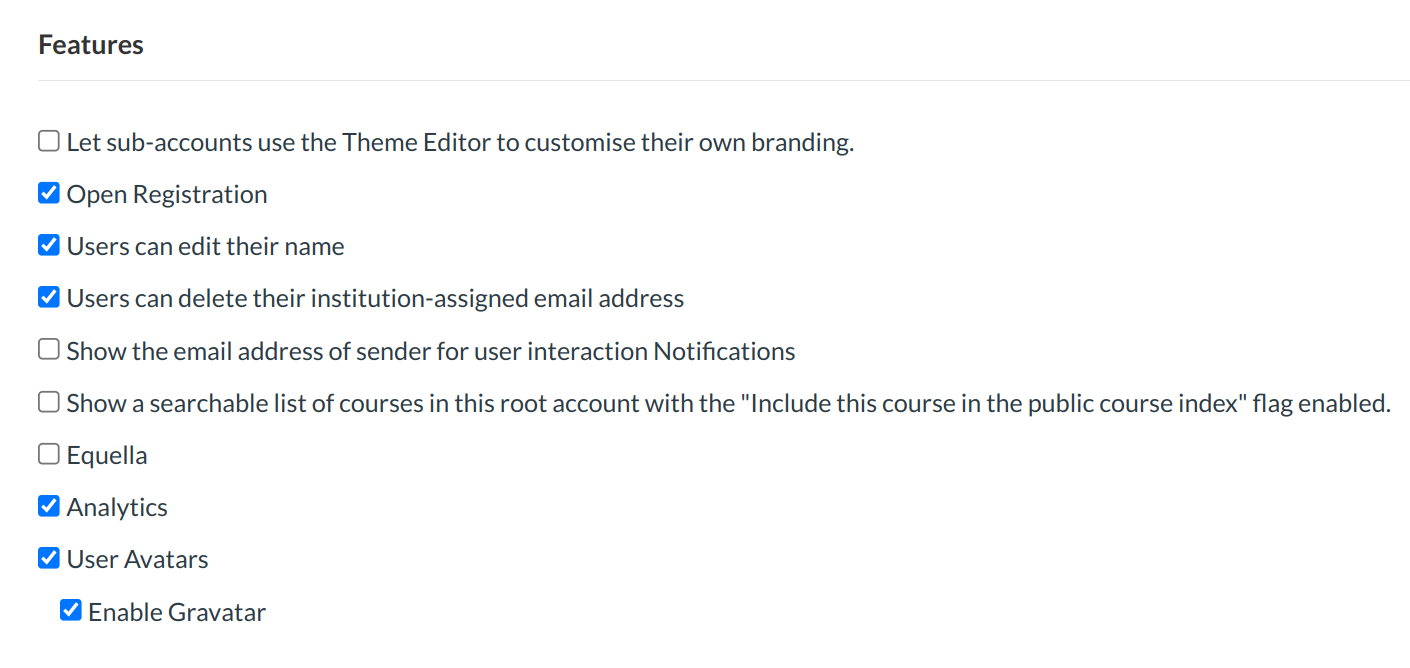1410x668 pixels.
Task: Click the institution-assigned email address label text
Action: pos(375,298)
